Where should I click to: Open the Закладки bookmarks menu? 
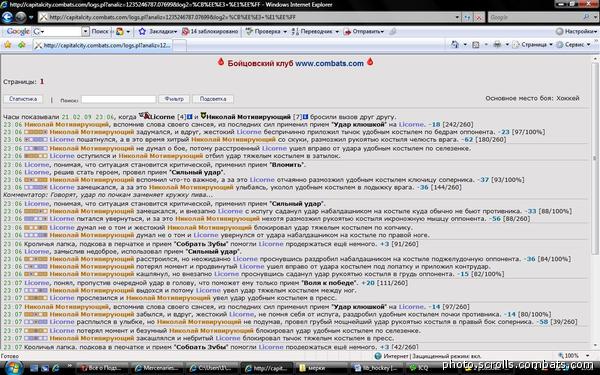(158, 31)
